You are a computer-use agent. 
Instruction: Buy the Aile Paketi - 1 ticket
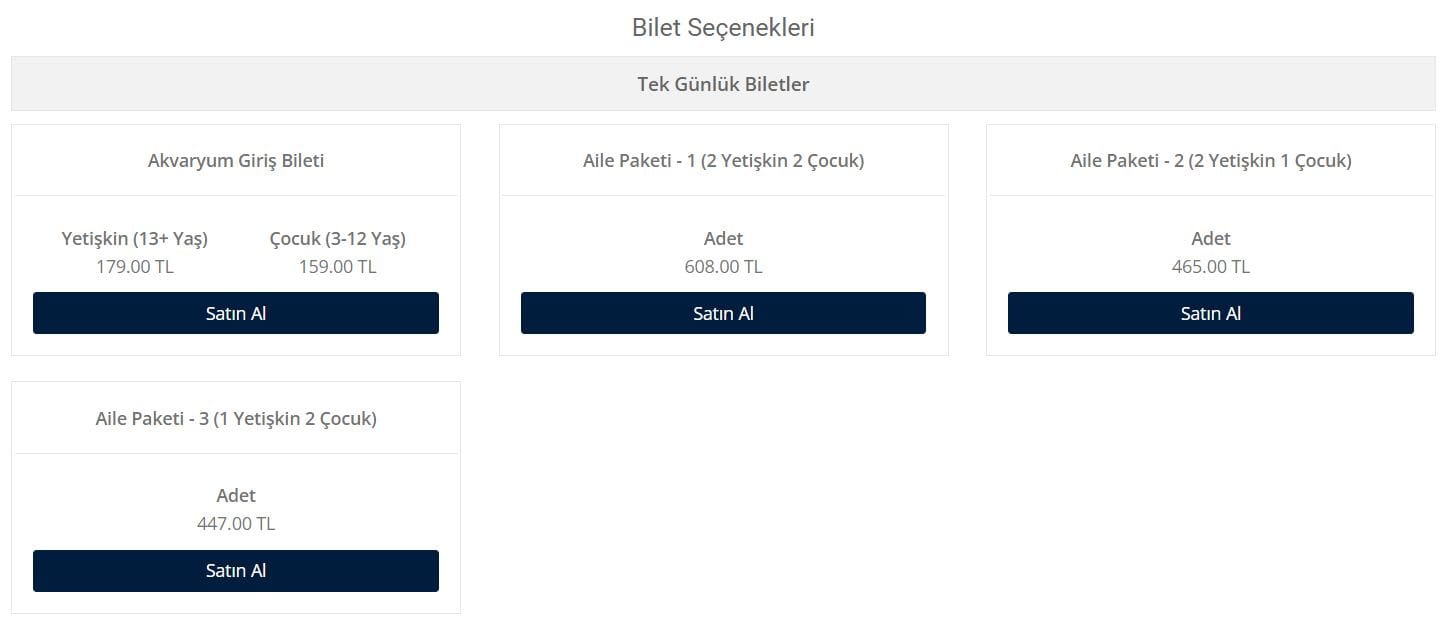(723, 313)
